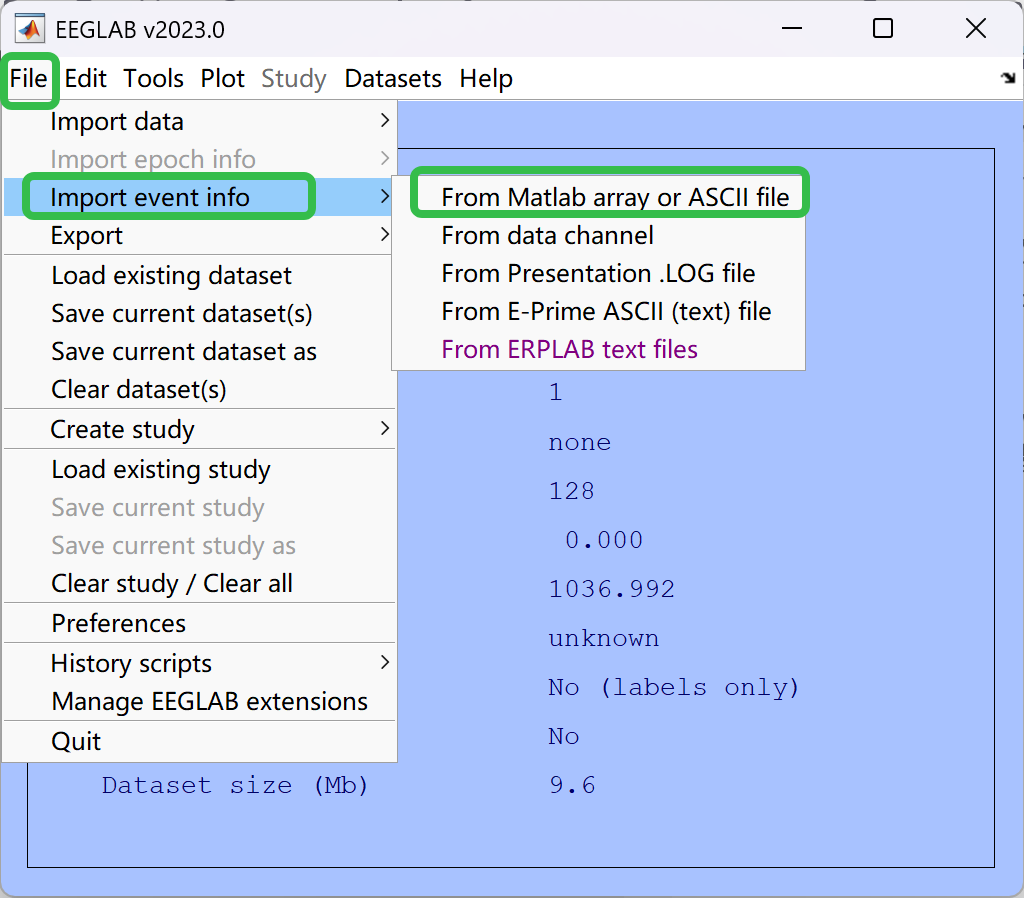Open the Tools menu

(153, 78)
